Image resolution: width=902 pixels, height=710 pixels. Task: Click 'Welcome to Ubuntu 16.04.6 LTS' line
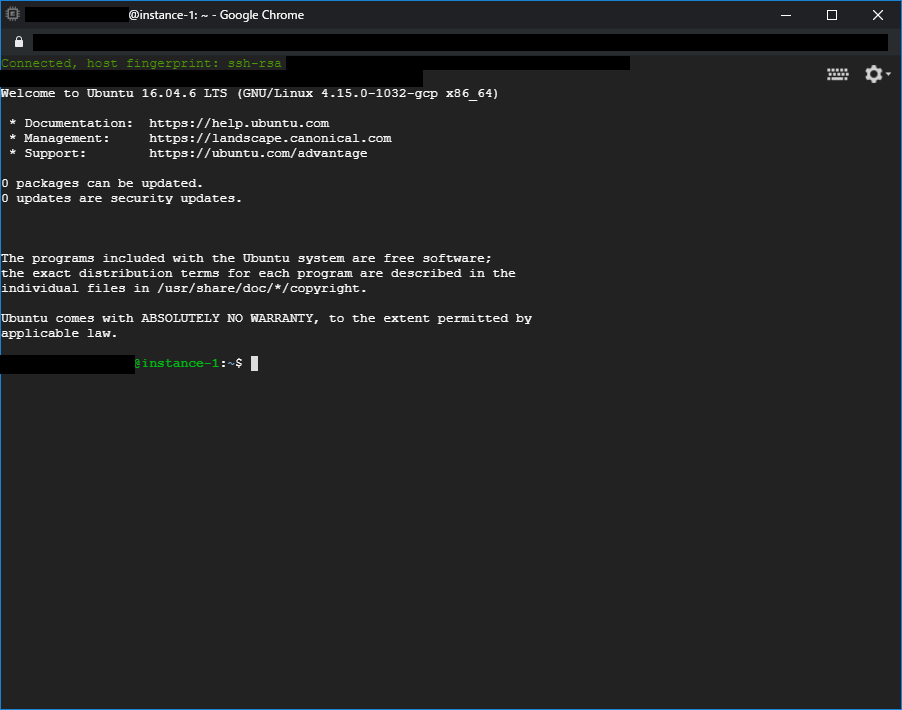coord(250,93)
